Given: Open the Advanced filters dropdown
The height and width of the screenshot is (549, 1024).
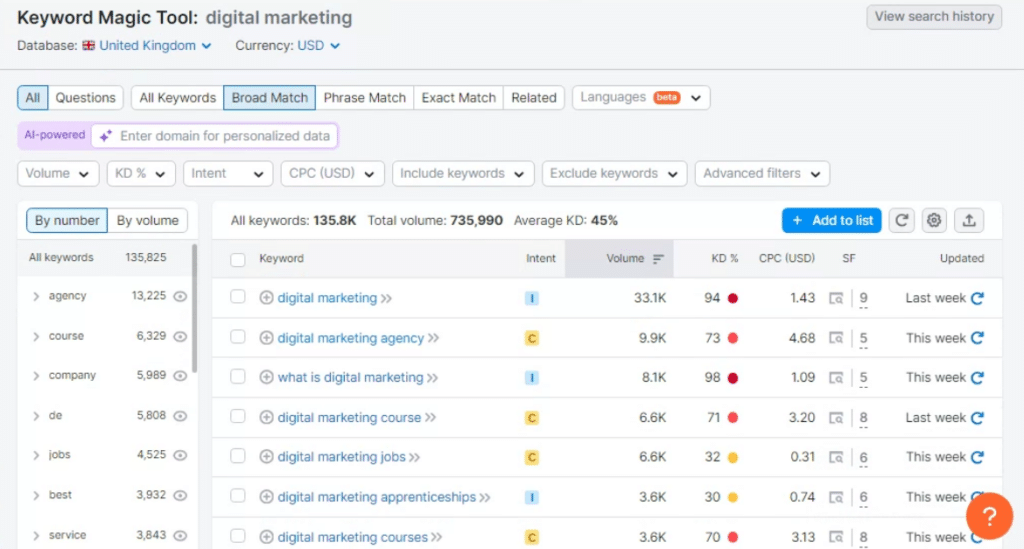Looking at the screenshot, I should pyautogui.click(x=762, y=173).
